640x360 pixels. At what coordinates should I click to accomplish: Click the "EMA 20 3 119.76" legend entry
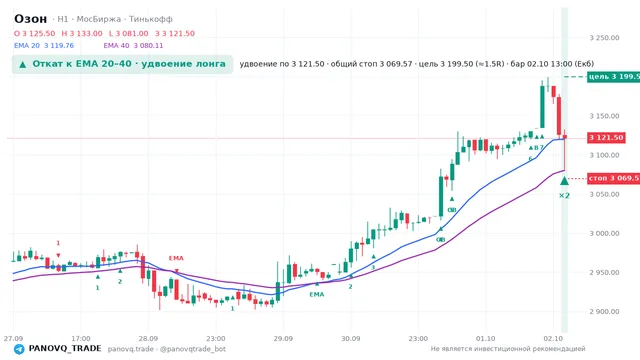(44, 46)
